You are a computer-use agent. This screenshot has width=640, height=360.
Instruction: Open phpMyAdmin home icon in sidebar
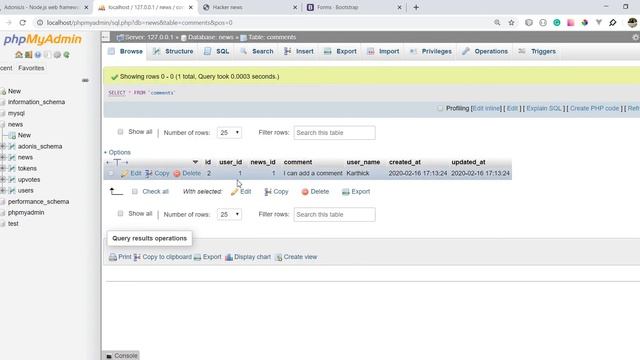(19, 55)
